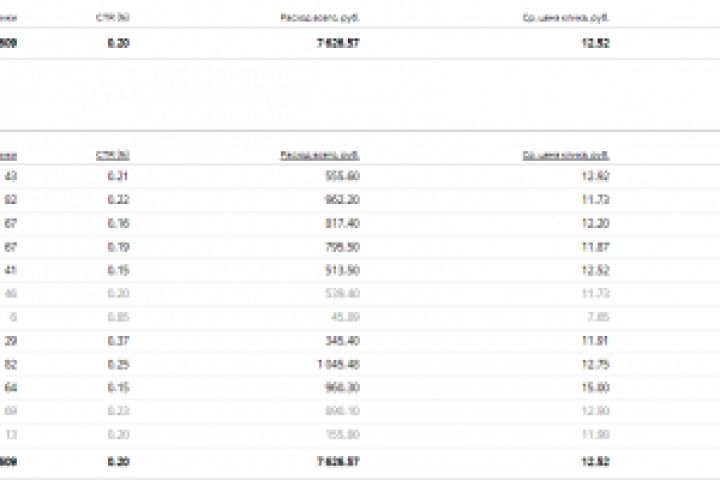
Task: Select the 12.75 average click price
Action: tap(596, 364)
